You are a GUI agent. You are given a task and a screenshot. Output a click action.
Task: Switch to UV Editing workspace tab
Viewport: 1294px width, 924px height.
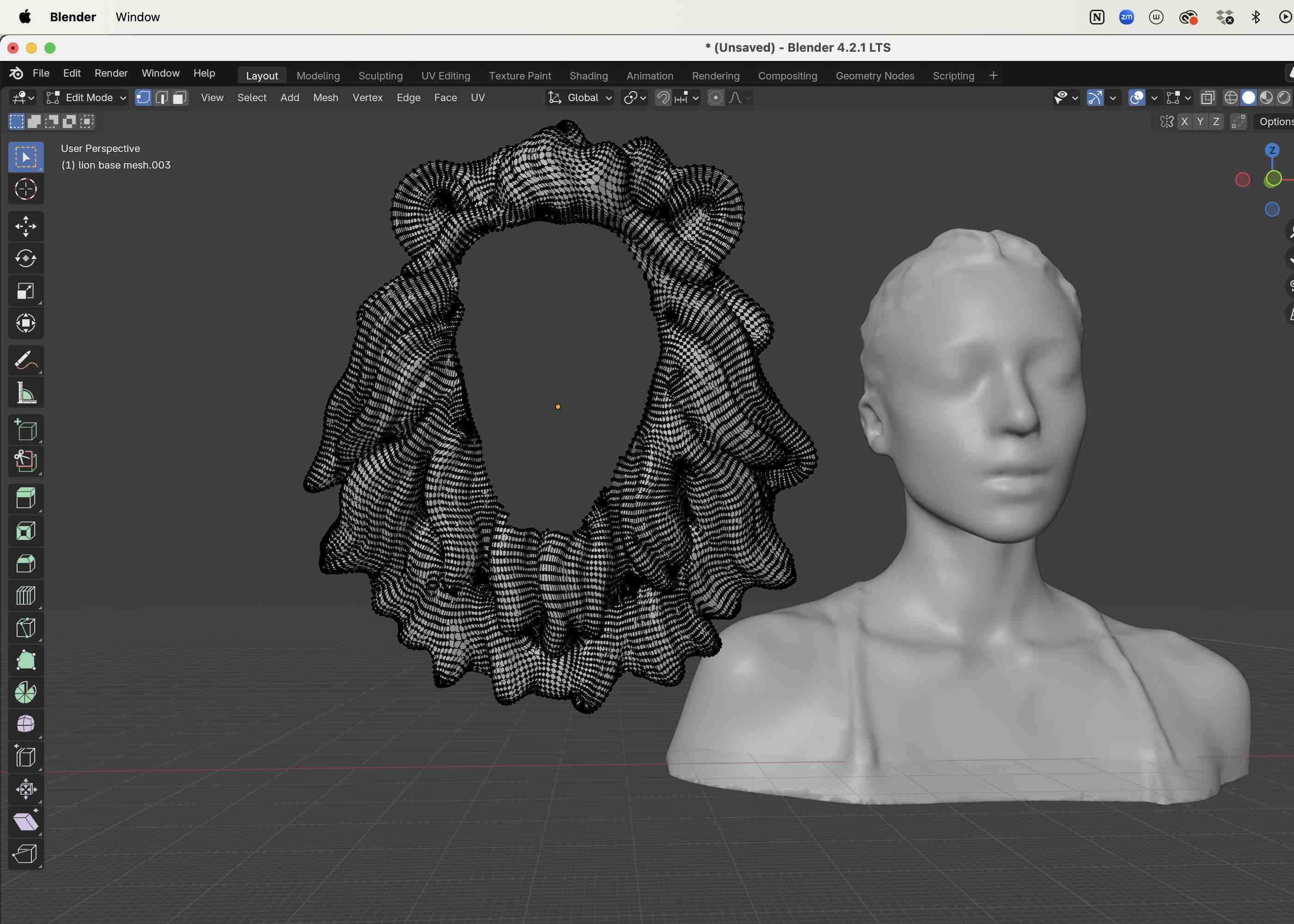446,76
